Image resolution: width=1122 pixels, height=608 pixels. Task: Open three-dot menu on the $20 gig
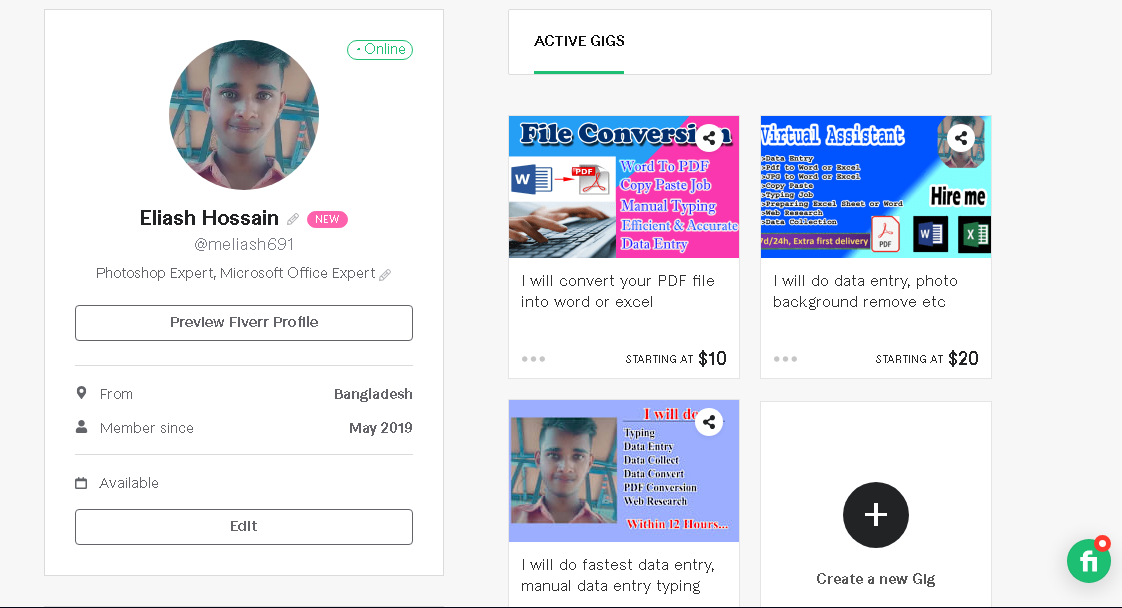click(x=785, y=358)
